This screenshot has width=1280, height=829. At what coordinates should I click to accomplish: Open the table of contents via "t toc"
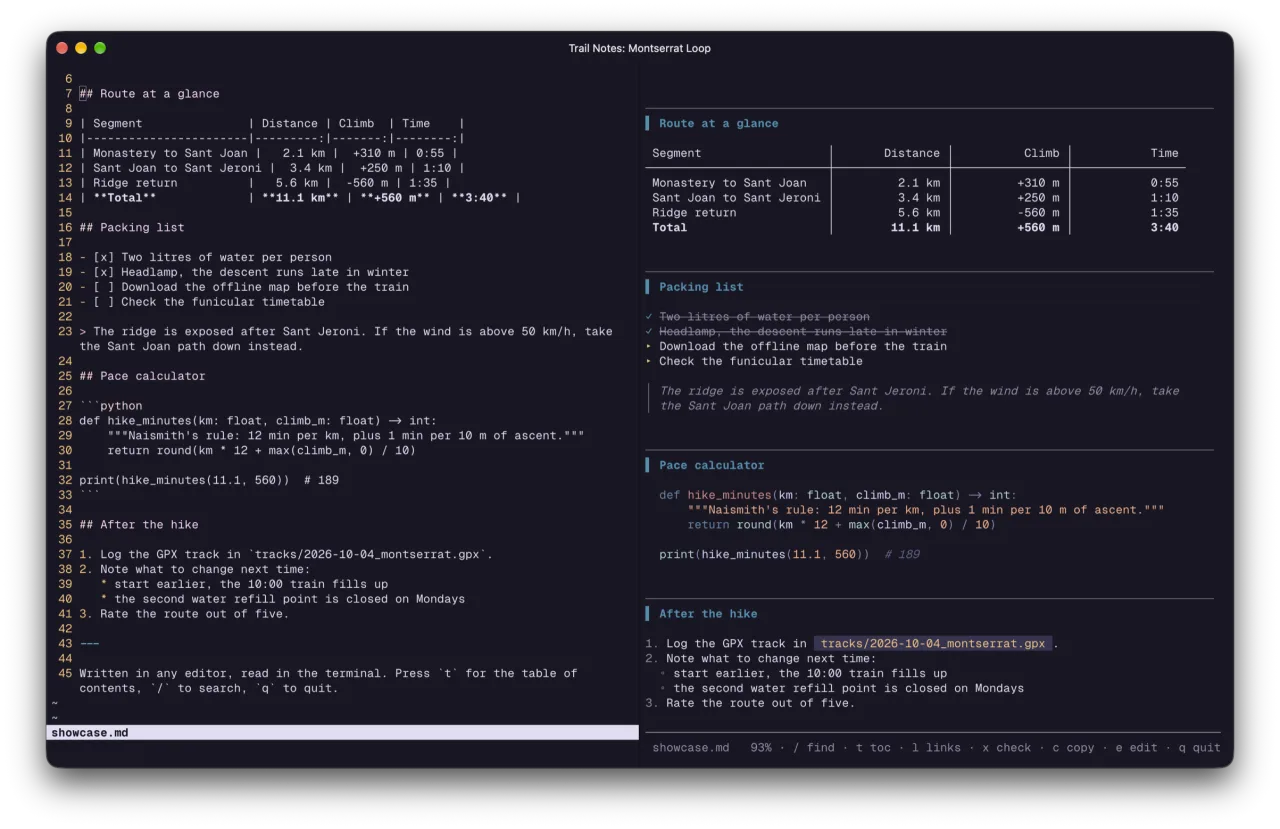click(x=873, y=748)
